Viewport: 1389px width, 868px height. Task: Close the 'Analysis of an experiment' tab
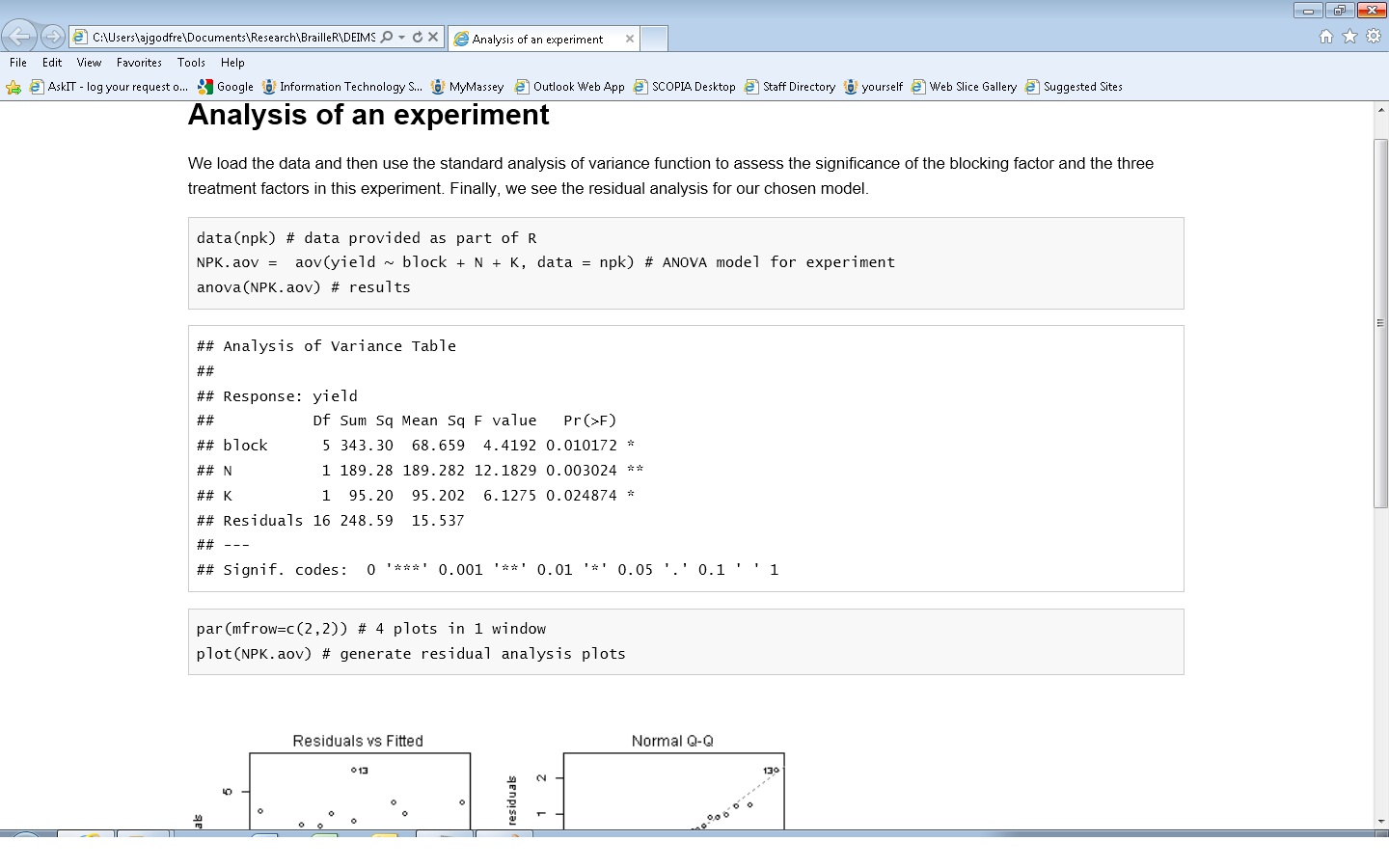pos(630,39)
